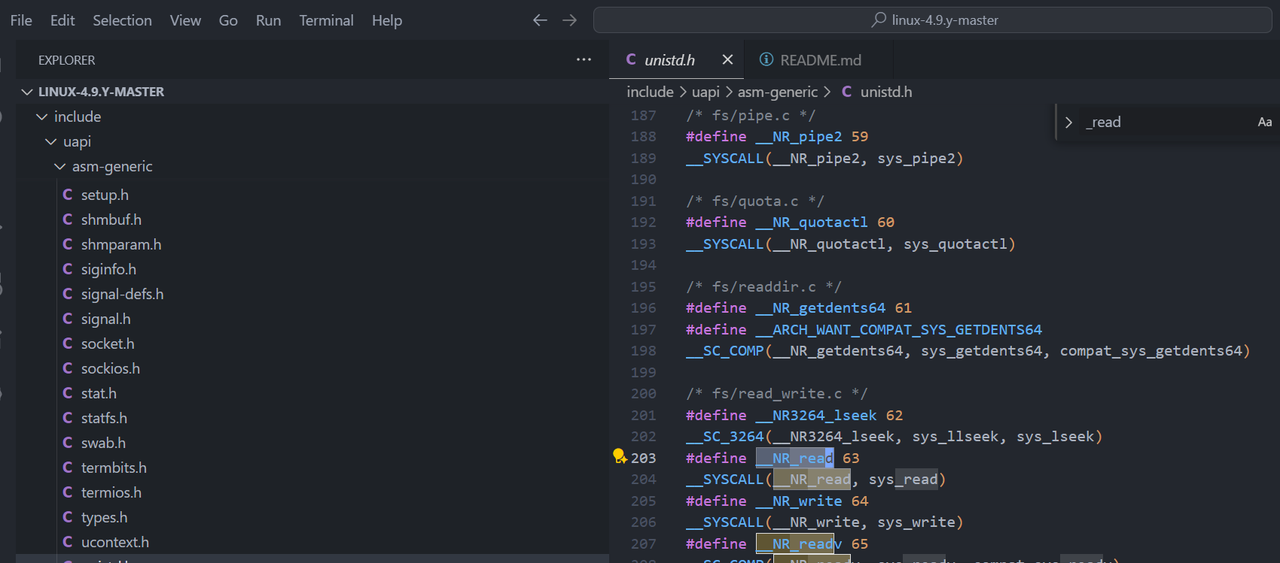Click the C icon in unistd.h breadcrumb
This screenshot has height=563, width=1280.
pyautogui.click(x=847, y=92)
